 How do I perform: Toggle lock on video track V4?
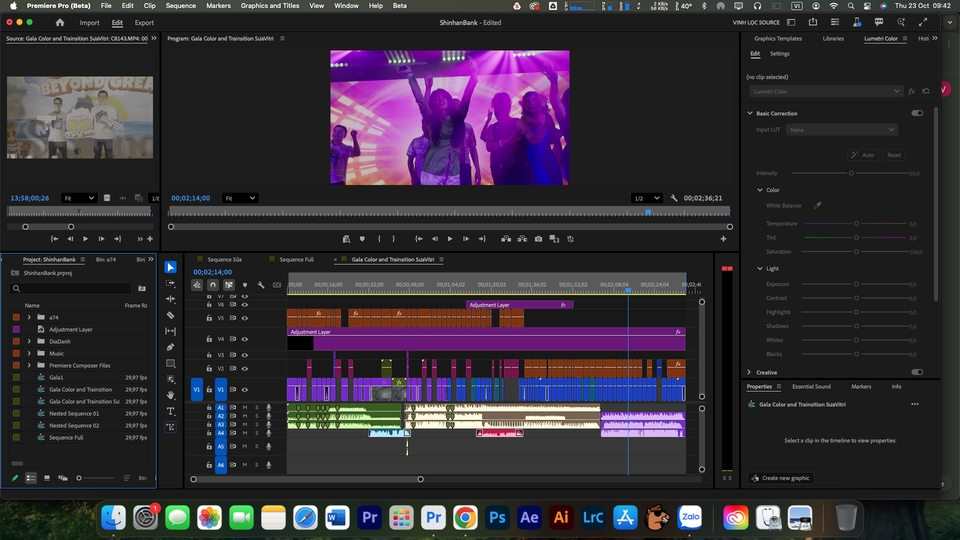point(209,339)
